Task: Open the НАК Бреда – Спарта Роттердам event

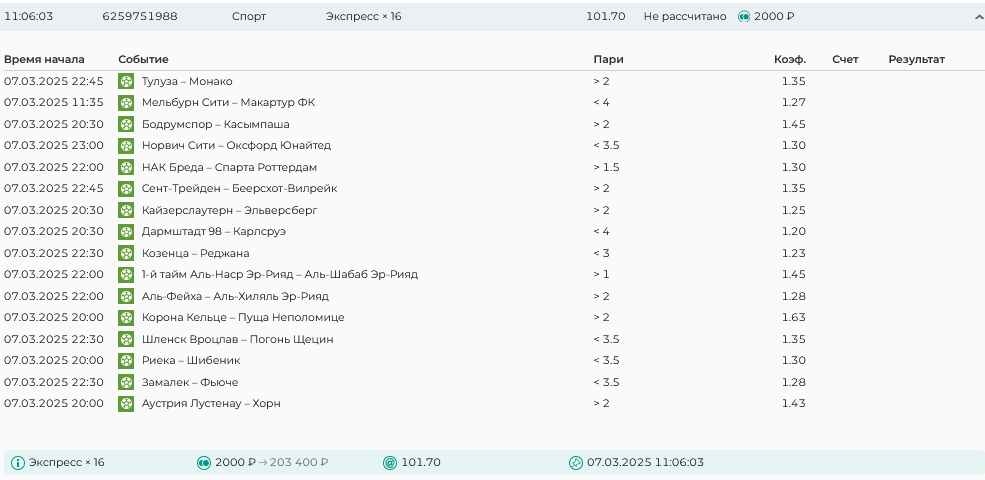Action: [x=229, y=167]
